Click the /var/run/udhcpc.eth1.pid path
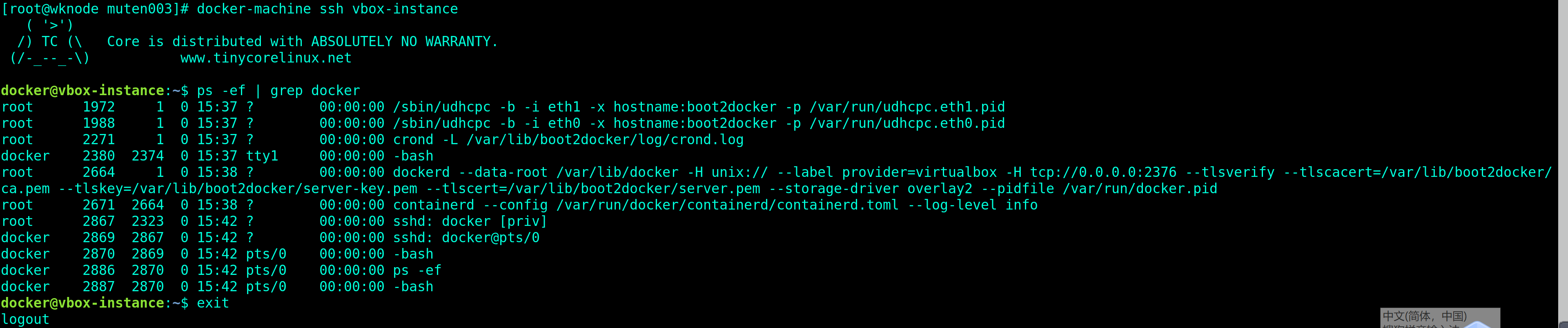Screen dimensions: 1568x328 pos(906,107)
